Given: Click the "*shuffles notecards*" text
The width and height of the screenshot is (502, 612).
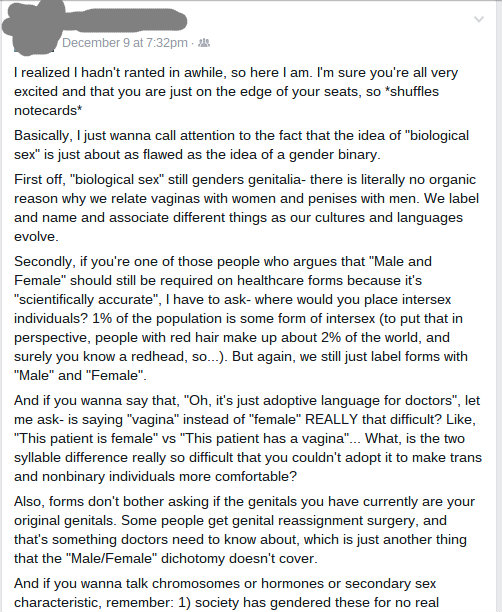Looking at the screenshot, I should (226, 101).
